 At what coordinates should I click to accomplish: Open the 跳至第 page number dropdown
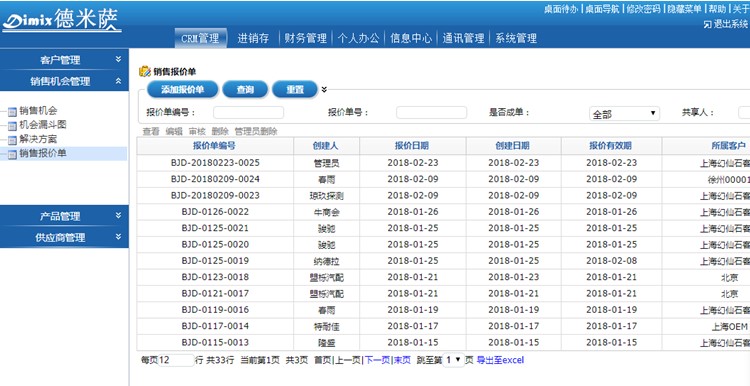(453, 360)
